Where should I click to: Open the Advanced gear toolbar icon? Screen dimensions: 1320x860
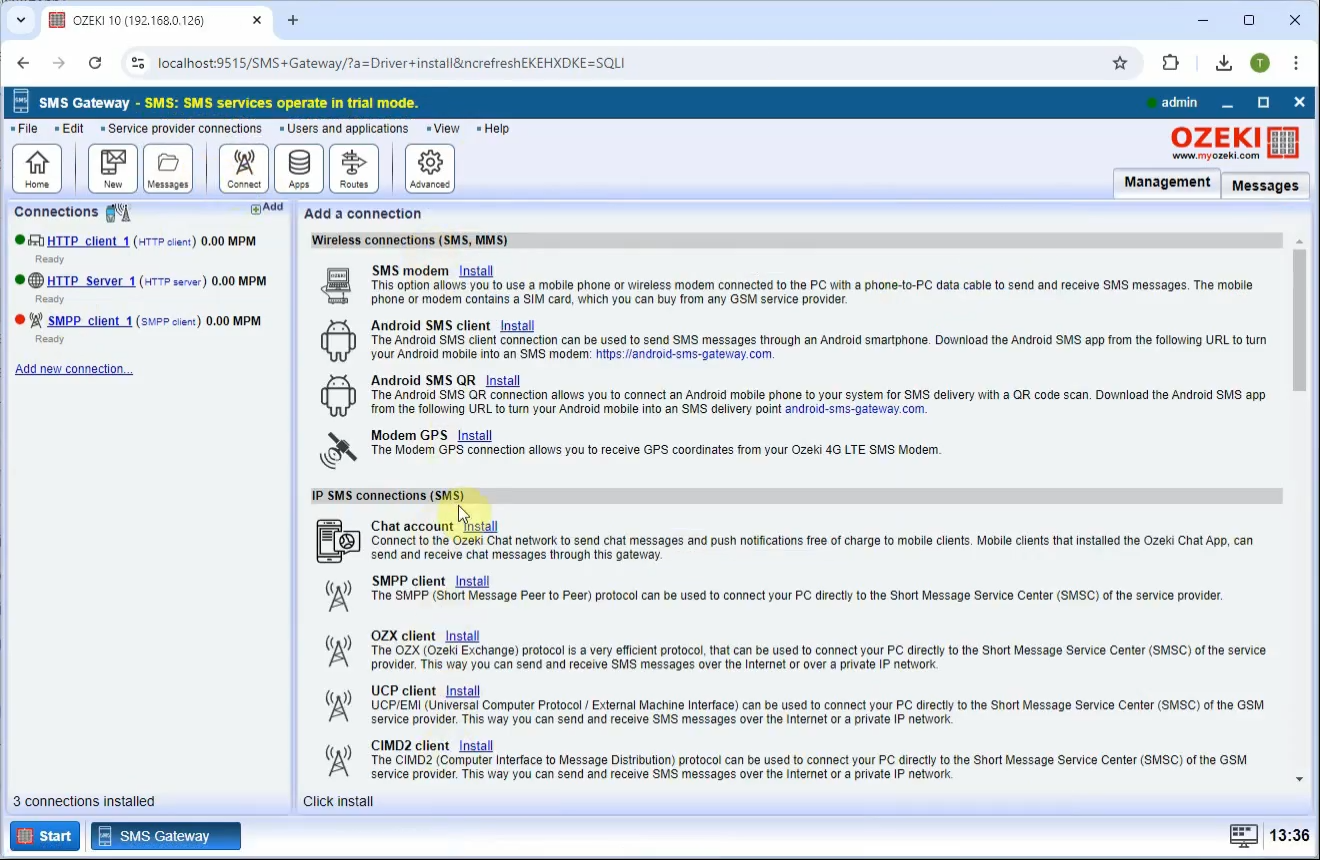coord(430,168)
